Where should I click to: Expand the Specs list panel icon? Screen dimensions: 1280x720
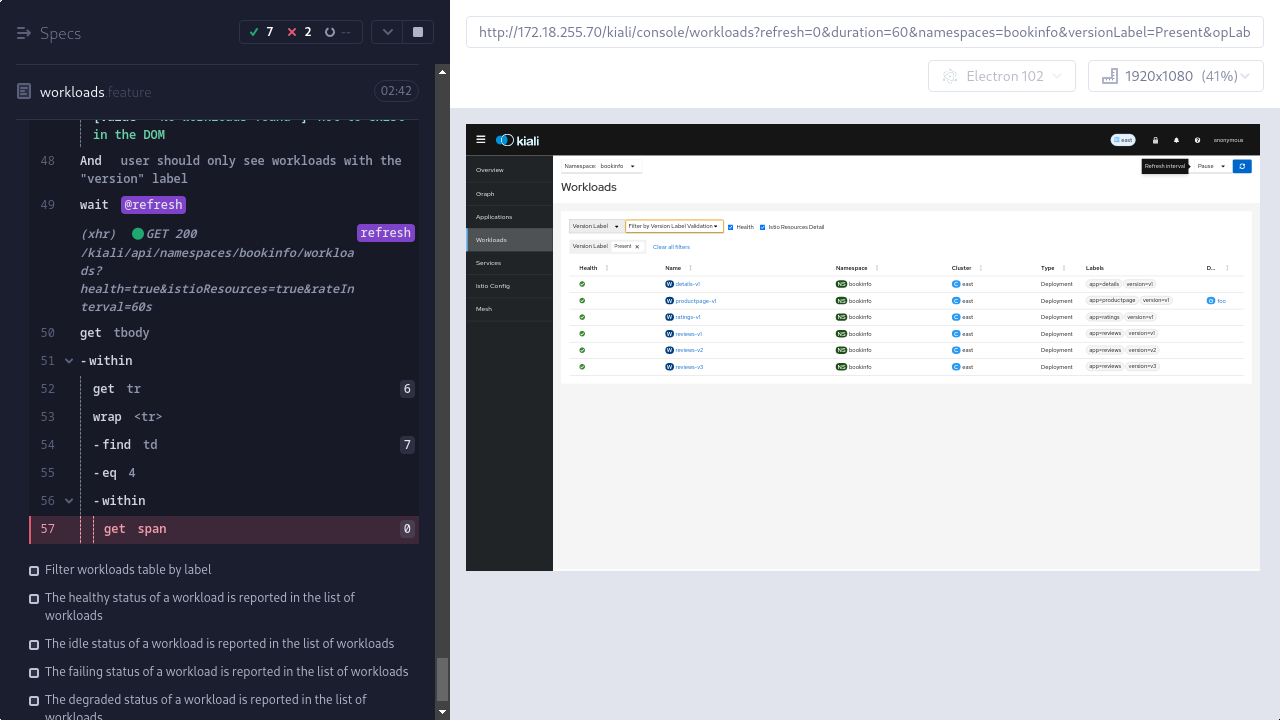point(25,33)
